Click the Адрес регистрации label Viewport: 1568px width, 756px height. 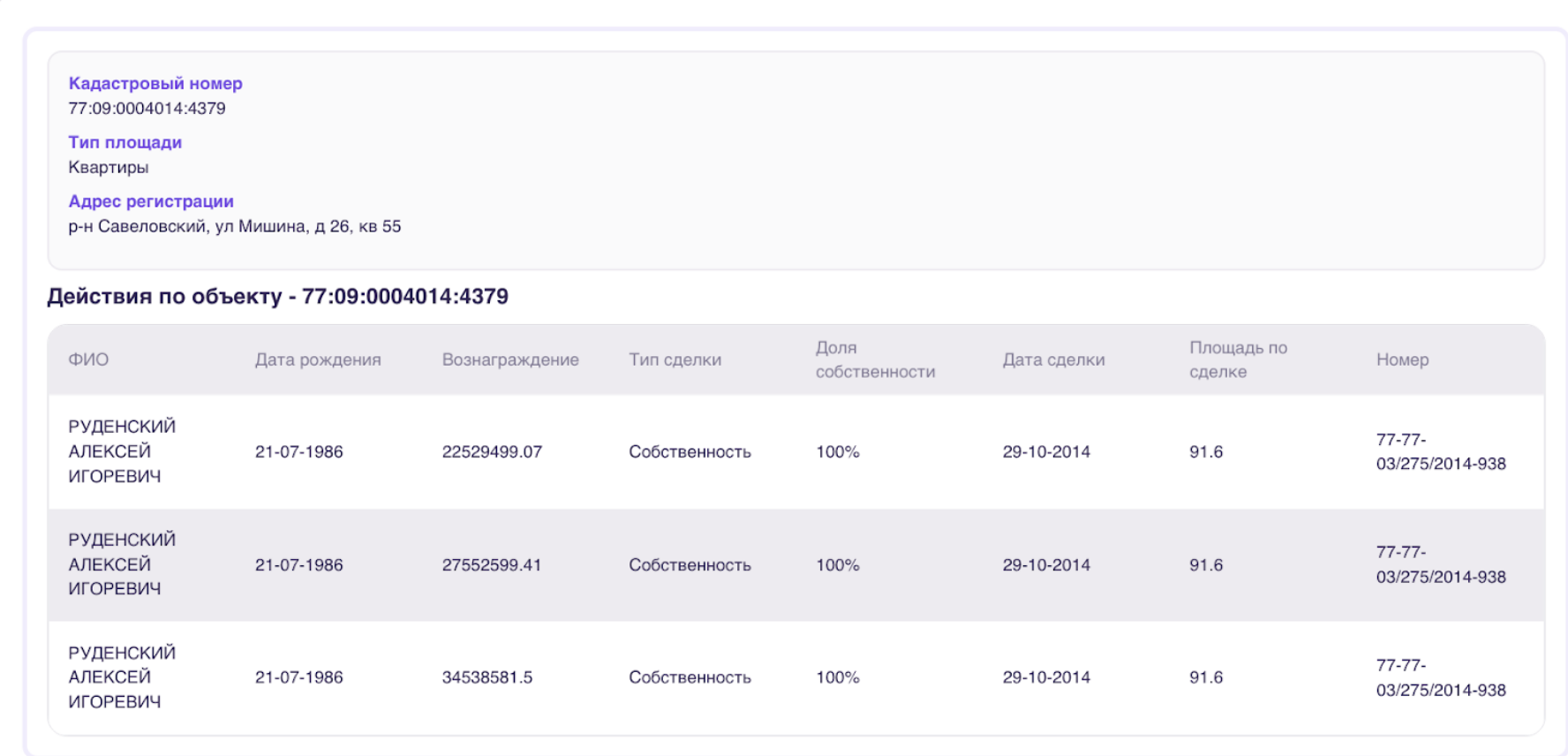tap(151, 201)
